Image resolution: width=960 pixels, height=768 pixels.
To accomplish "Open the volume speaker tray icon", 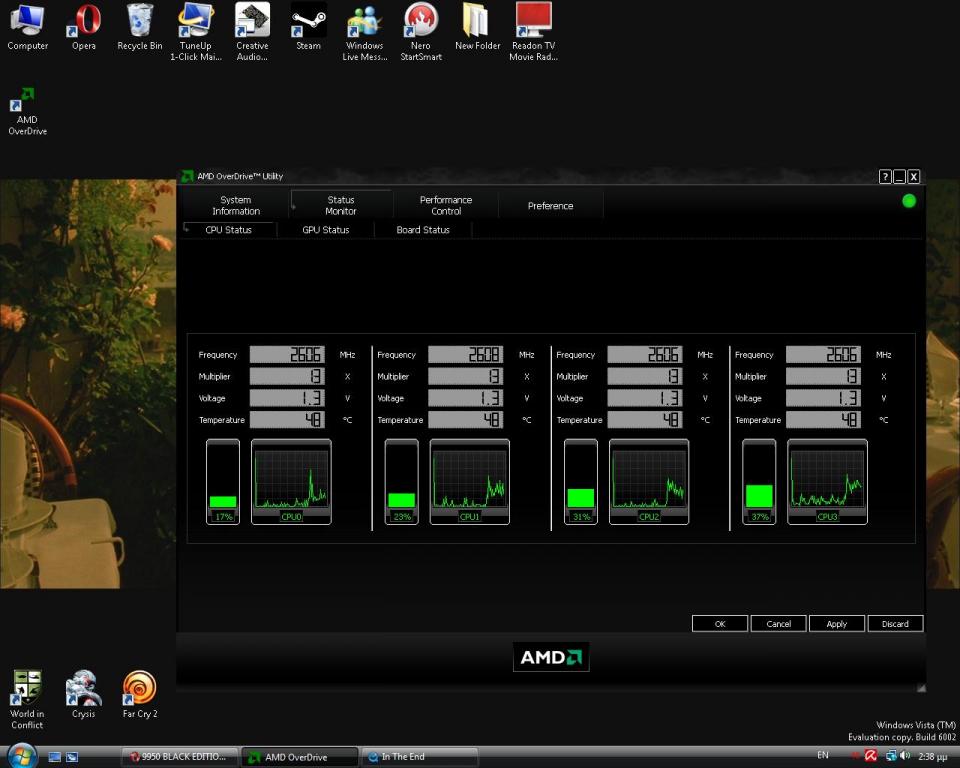I will (x=905, y=756).
